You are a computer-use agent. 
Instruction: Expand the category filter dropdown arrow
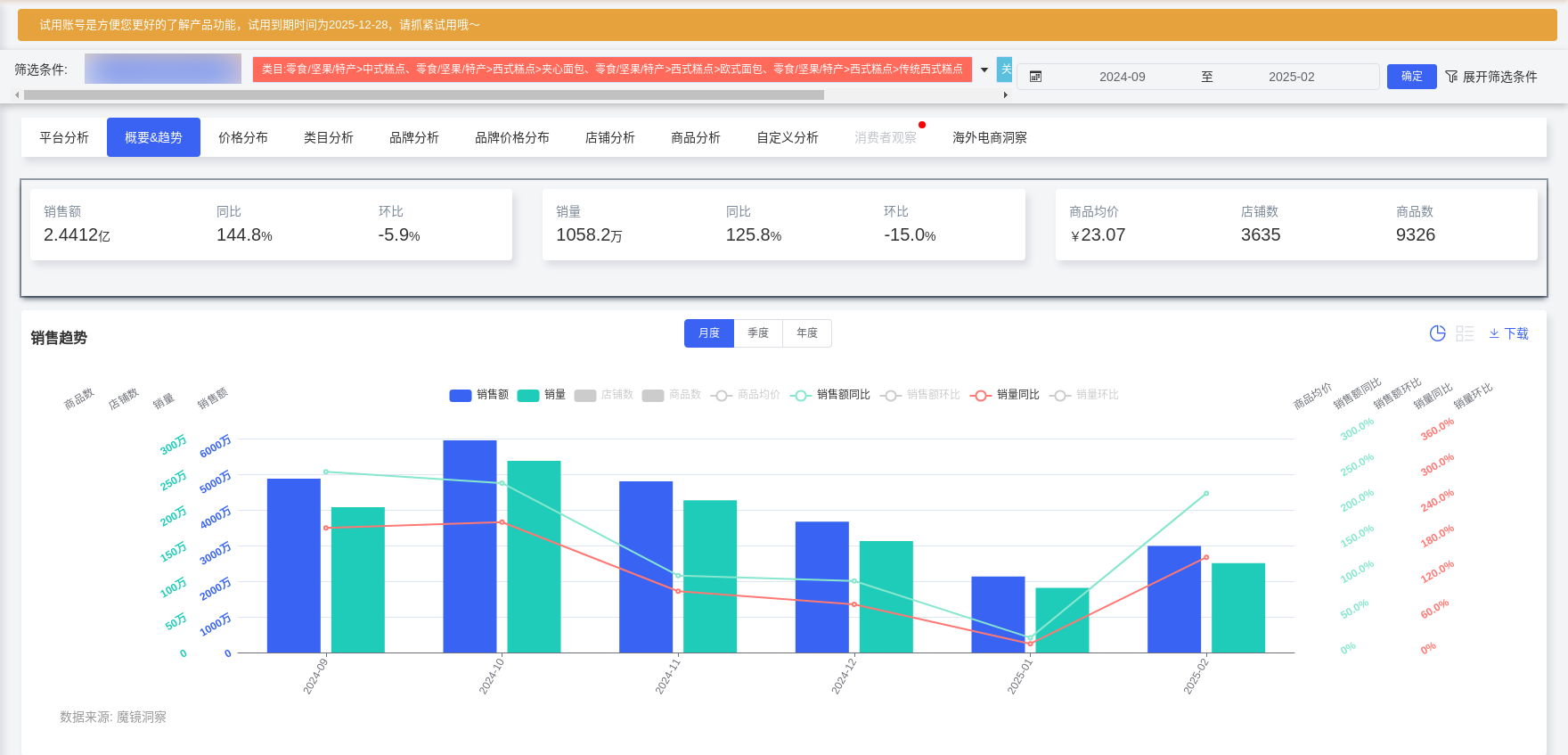click(x=984, y=70)
